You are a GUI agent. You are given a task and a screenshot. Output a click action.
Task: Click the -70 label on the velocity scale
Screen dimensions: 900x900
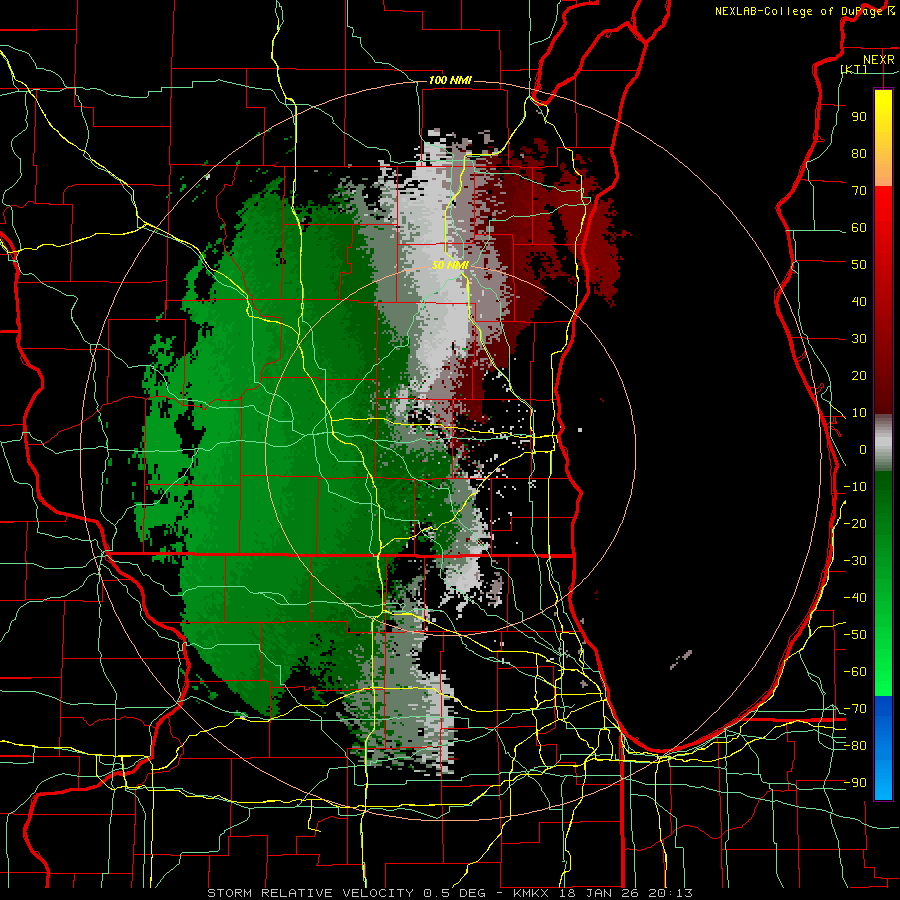(x=855, y=709)
